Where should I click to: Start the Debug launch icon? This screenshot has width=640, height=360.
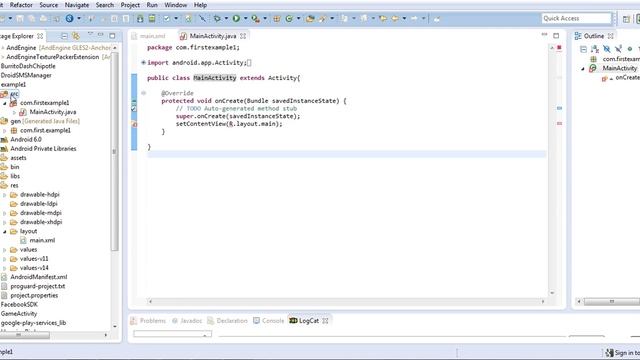click(217, 18)
